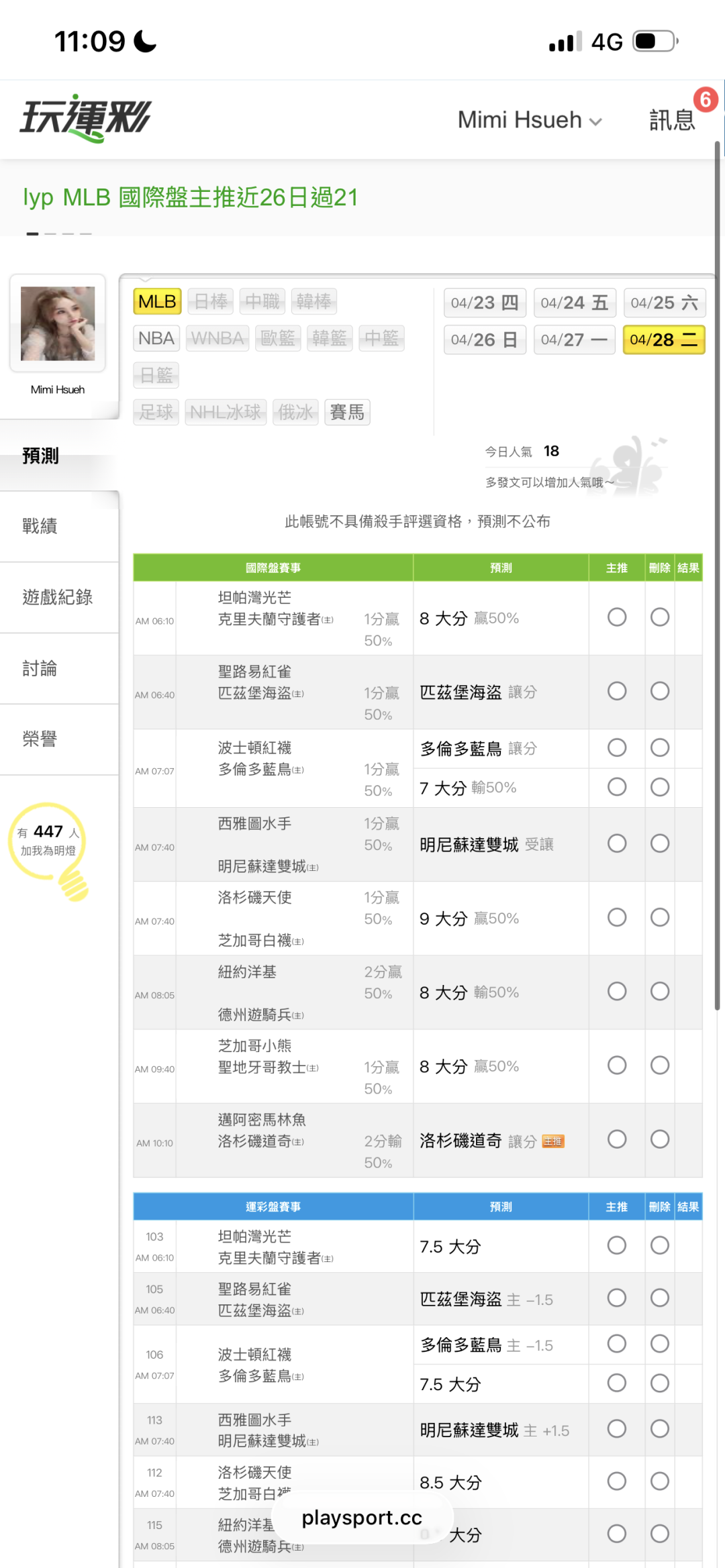Open the lyp MLB 國際盤 headline link
The image size is (725, 1568).
point(191,197)
